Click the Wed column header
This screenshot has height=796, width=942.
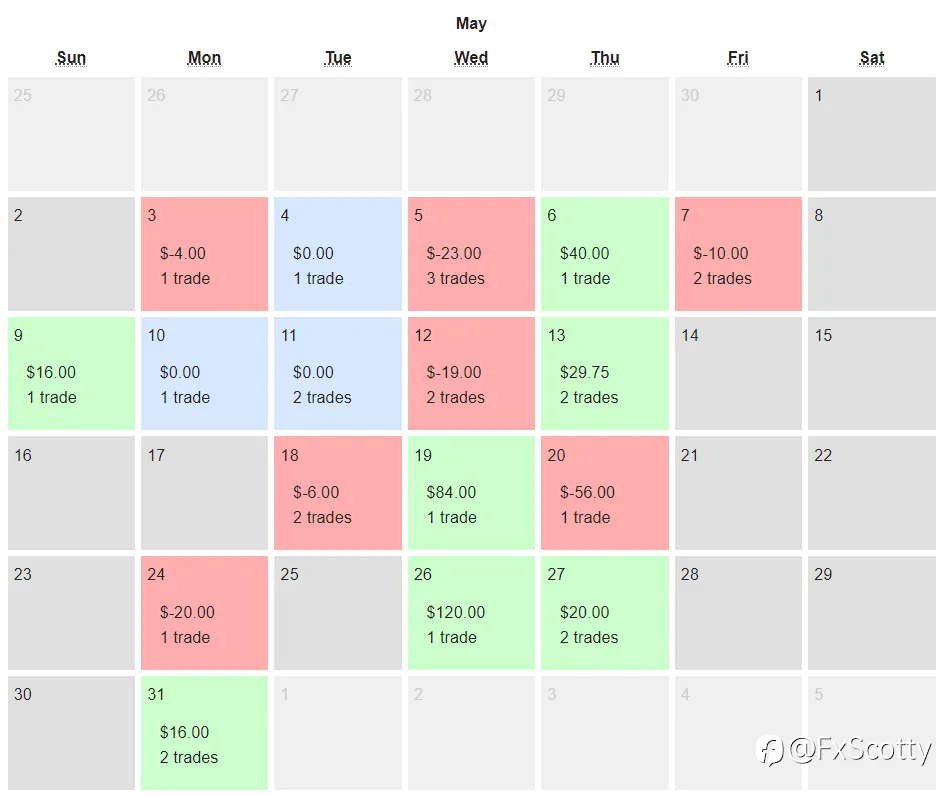tap(471, 58)
